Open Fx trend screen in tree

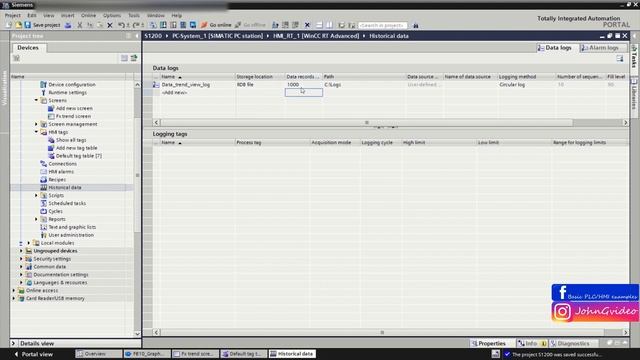(73, 116)
